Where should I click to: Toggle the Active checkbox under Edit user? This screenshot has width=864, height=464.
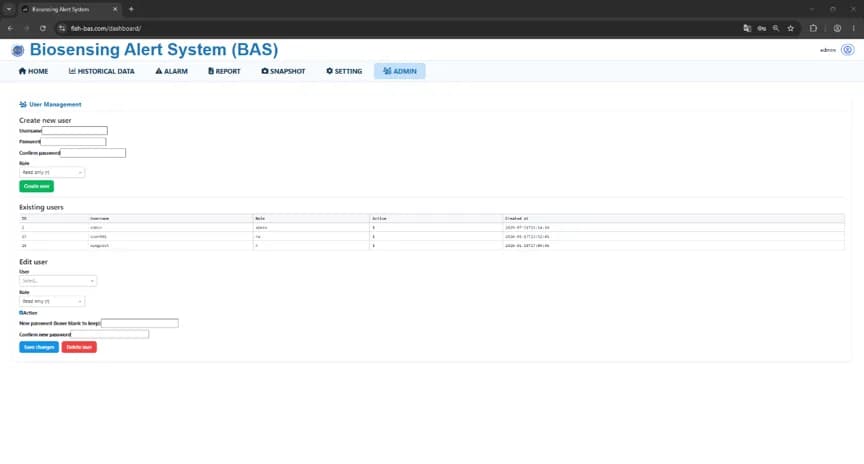click(21, 312)
